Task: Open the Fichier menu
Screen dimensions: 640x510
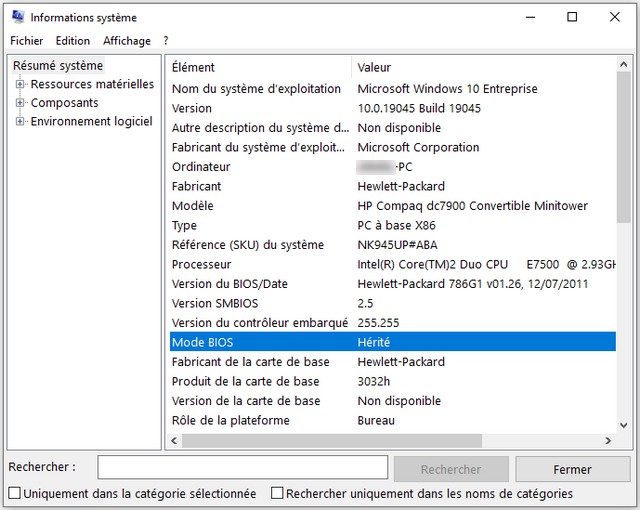Action: (27, 41)
